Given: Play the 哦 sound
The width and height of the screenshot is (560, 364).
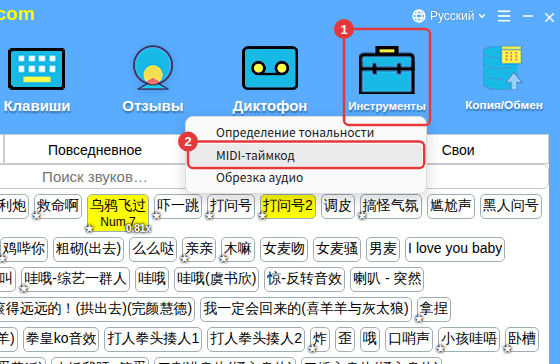Looking at the screenshot, I should 370,339.
